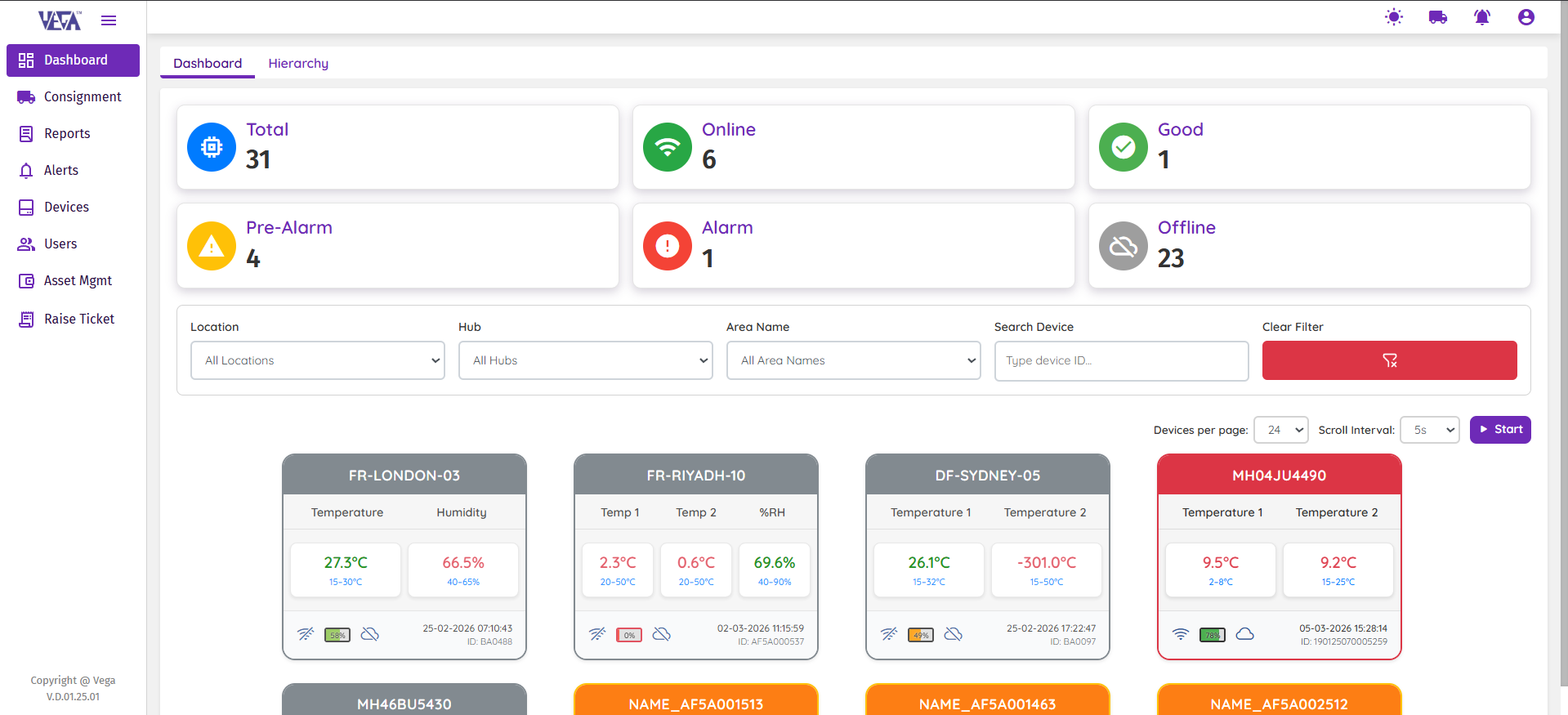Click the cloud-off icon on FR-RIYADH-10 card

[662, 634]
